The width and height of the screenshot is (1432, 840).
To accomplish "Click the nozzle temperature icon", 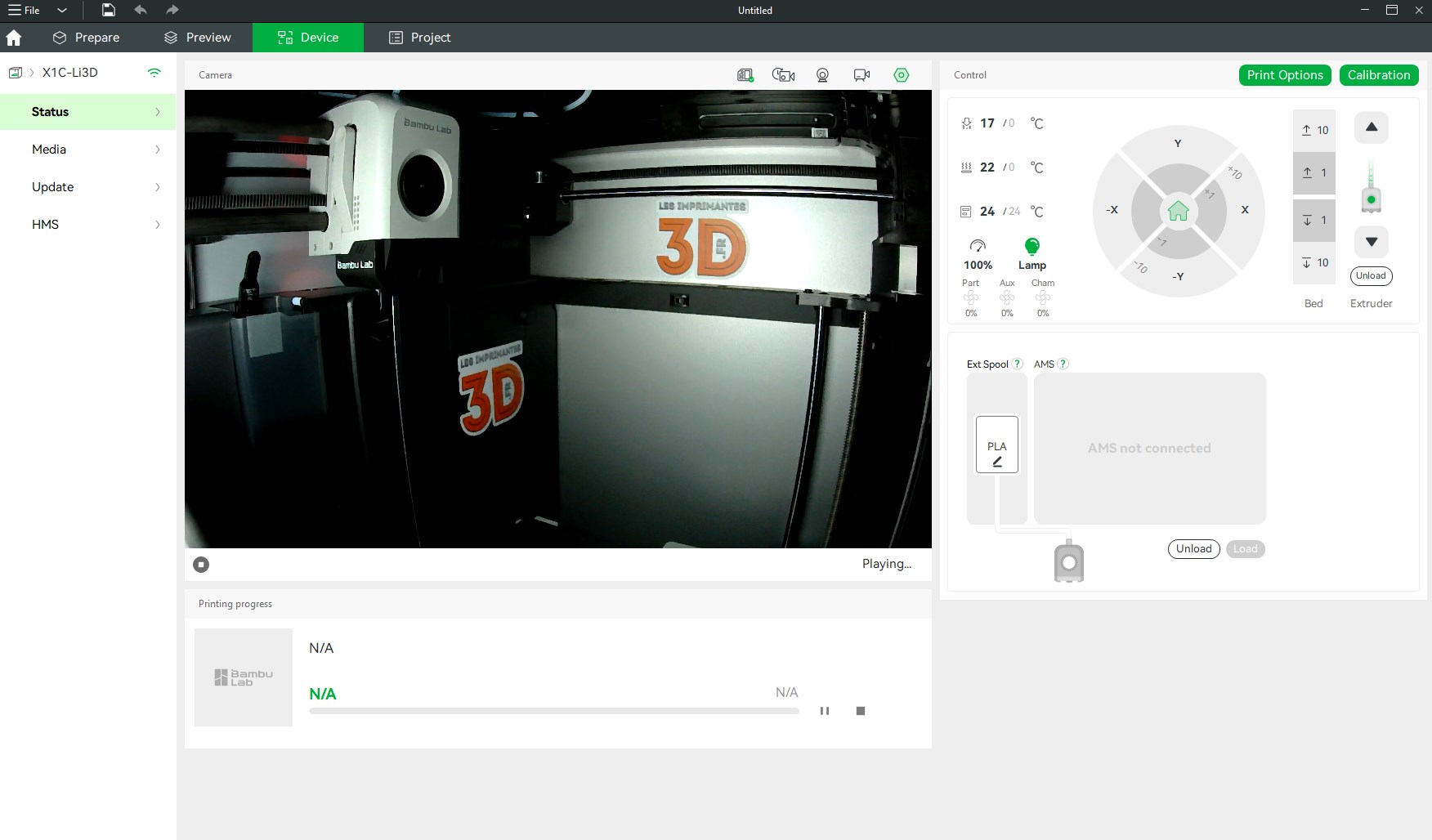I will pyautogui.click(x=967, y=123).
